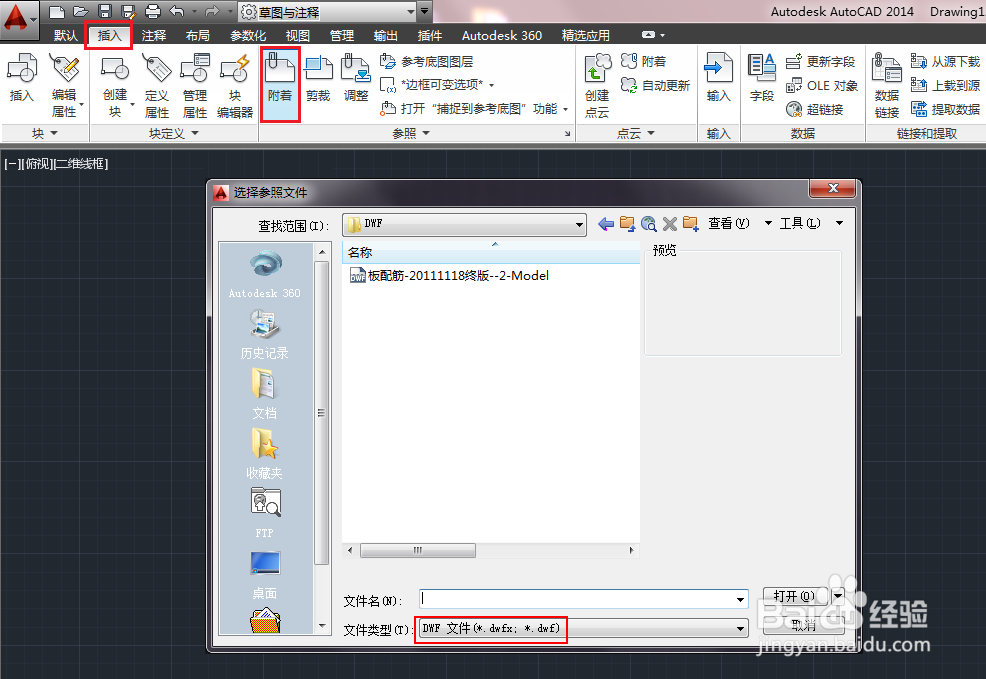Image resolution: width=986 pixels, height=679 pixels.
Task: Select 桌面 in places sidebar
Action: pos(265,575)
